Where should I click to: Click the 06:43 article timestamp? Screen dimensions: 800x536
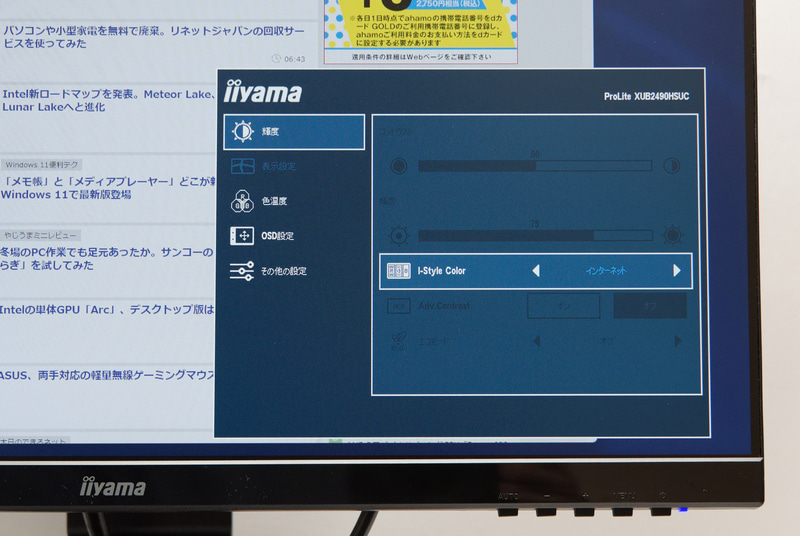[289, 59]
